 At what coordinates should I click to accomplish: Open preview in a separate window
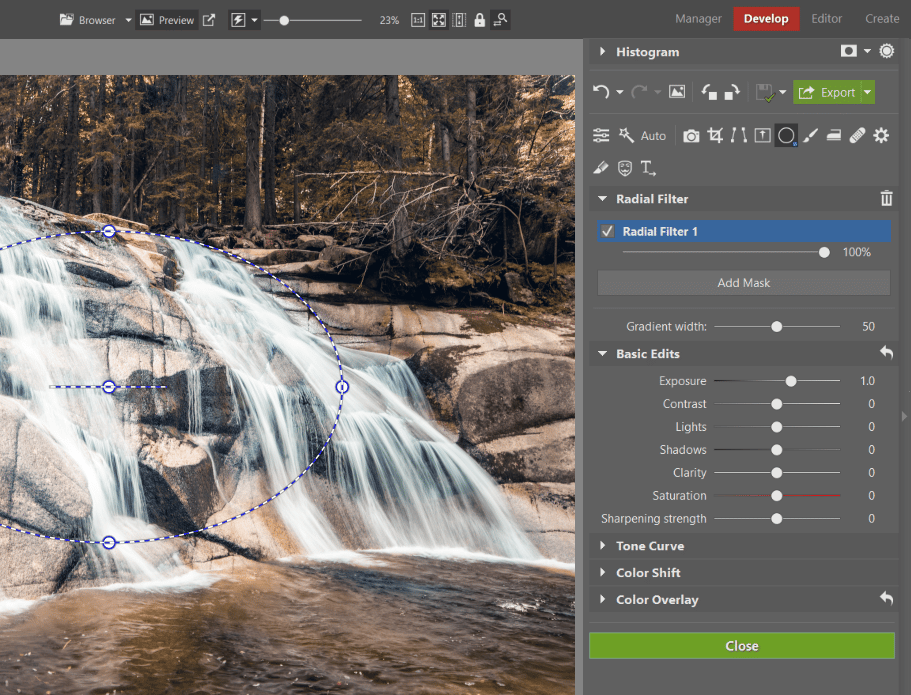tap(209, 20)
